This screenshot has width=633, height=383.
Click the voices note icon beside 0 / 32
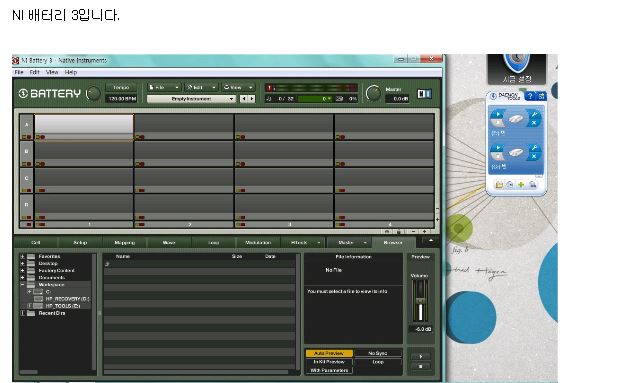269,98
